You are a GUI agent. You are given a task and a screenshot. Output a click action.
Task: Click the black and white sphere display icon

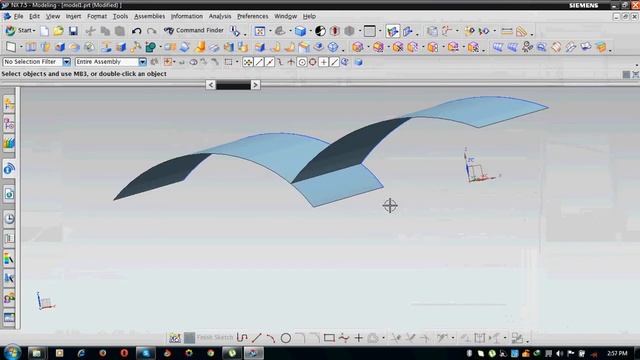point(320,31)
